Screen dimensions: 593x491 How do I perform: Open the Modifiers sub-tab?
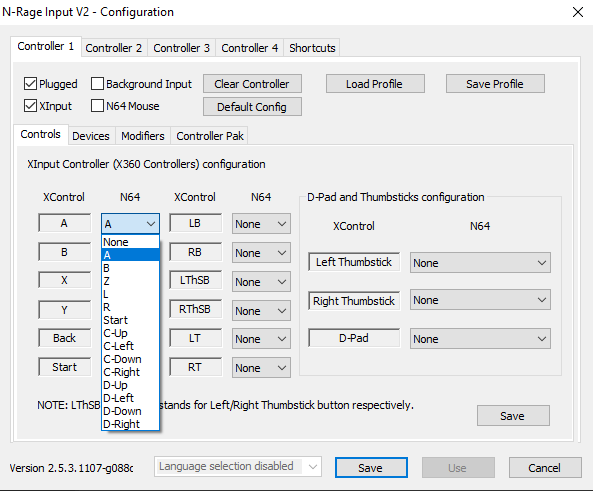pyautogui.click(x=143, y=136)
